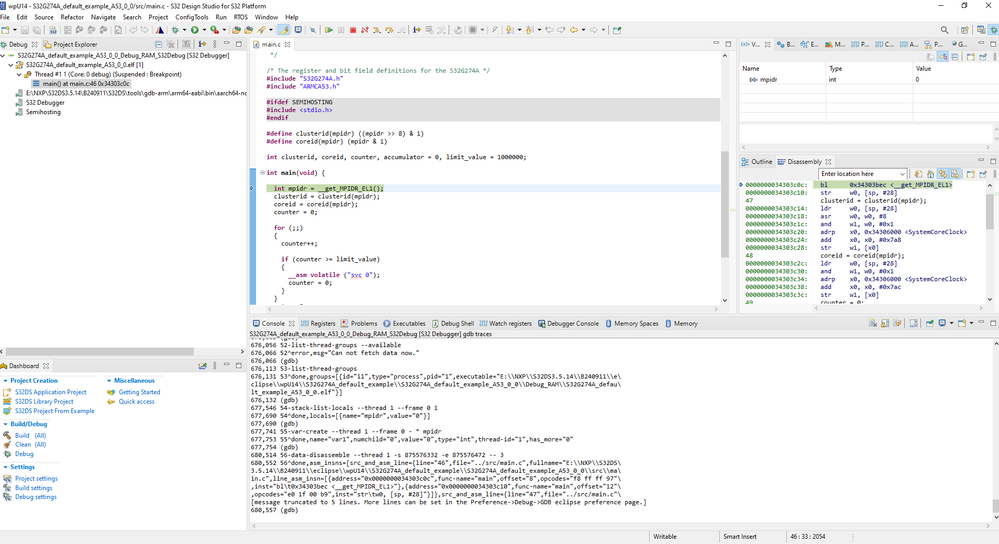Click the Build triangle toolbar icon
The width and height of the screenshot is (999, 544).
pyautogui.click(x=160, y=30)
